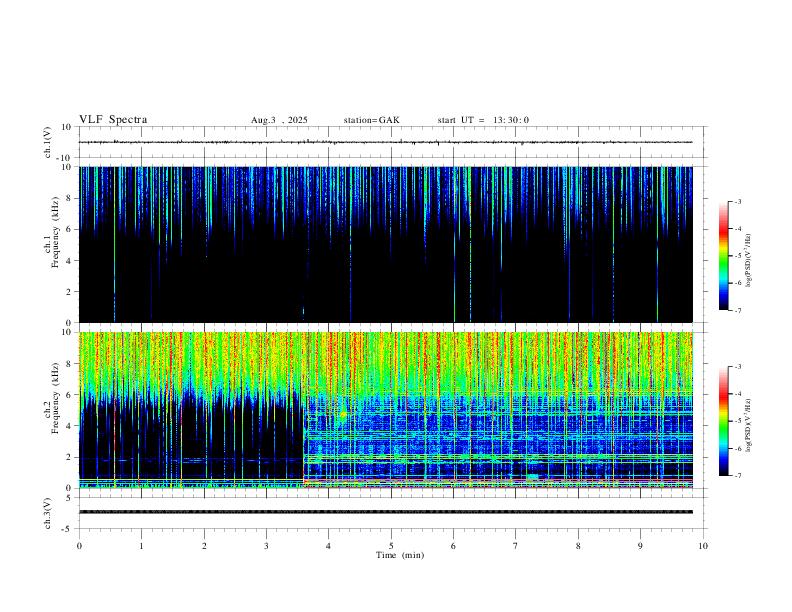Select the "Aug.3 , 2025" date text
The image size is (792, 612).
coord(279,120)
